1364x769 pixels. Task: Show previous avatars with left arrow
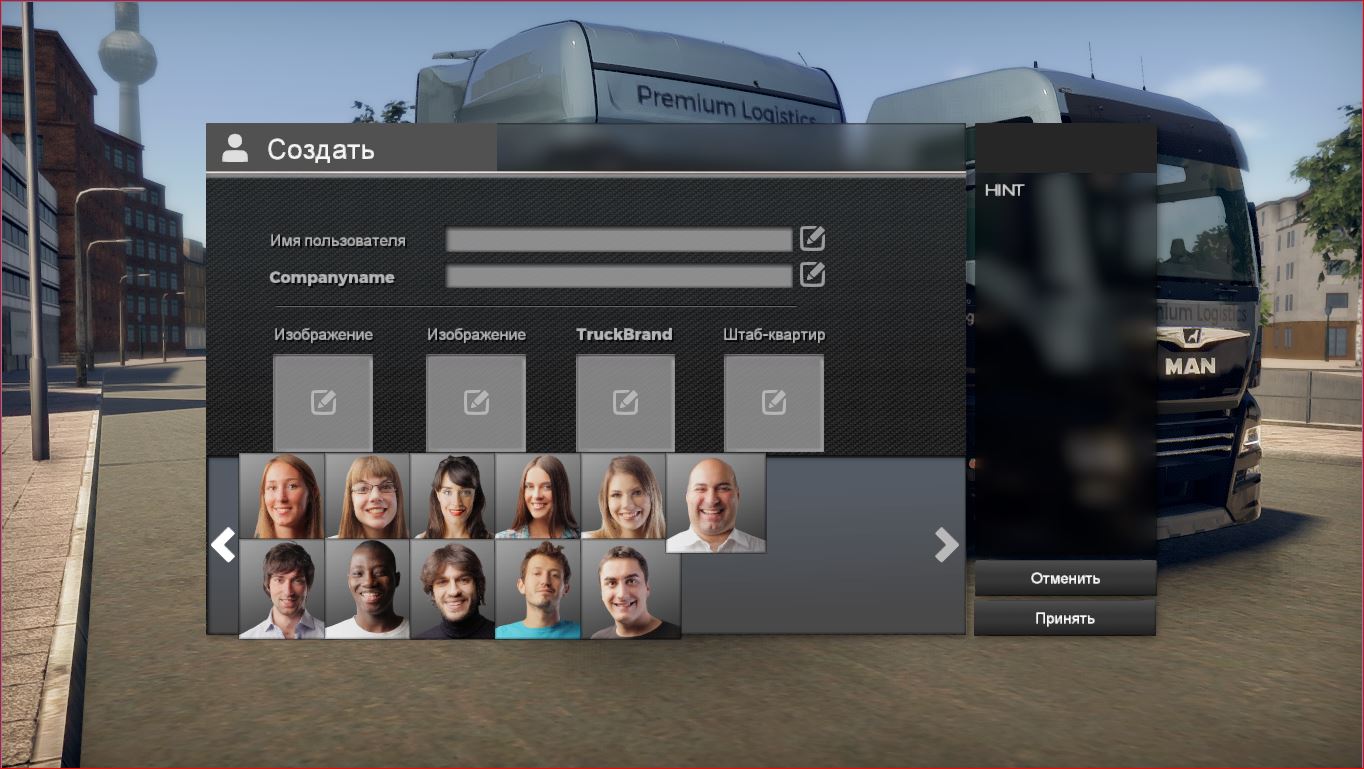click(x=222, y=545)
